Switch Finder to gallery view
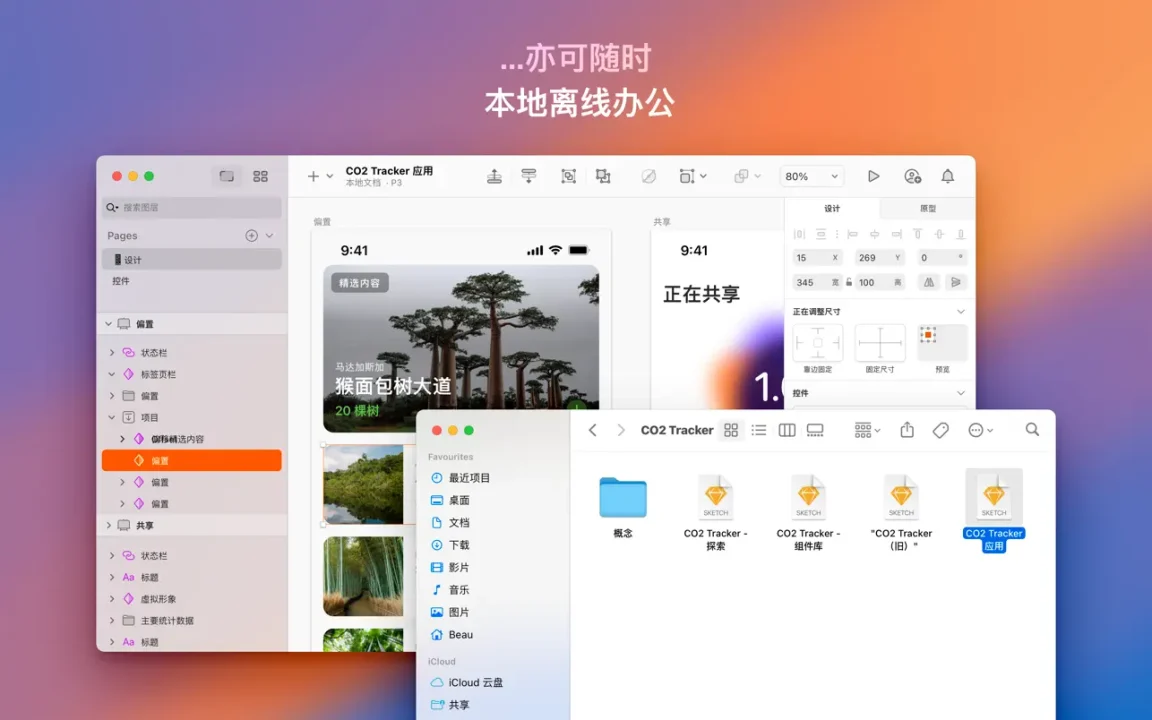 815,430
